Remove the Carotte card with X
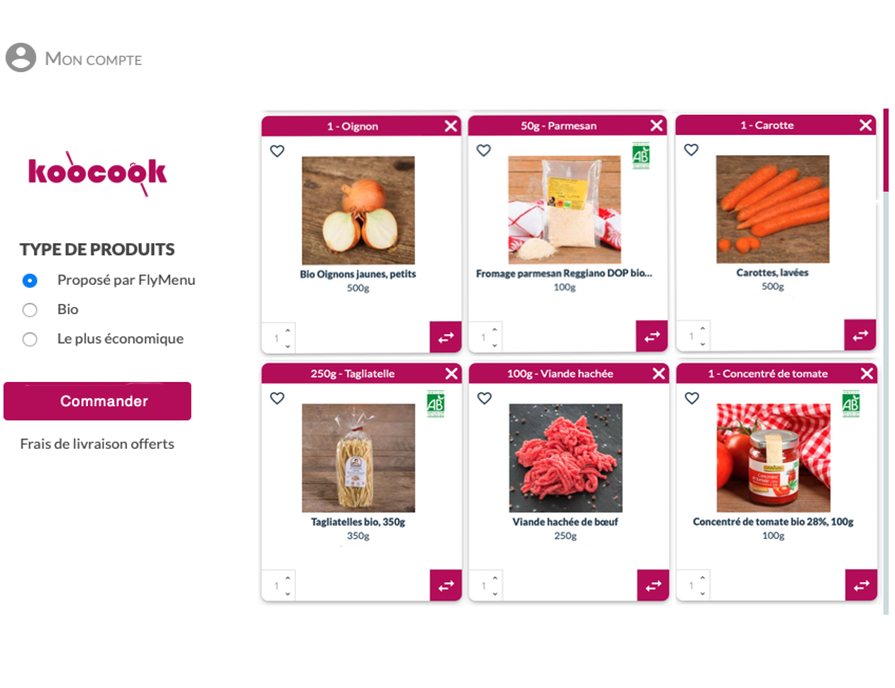This screenshot has width=895, height=688. click(x=865, y=125)
